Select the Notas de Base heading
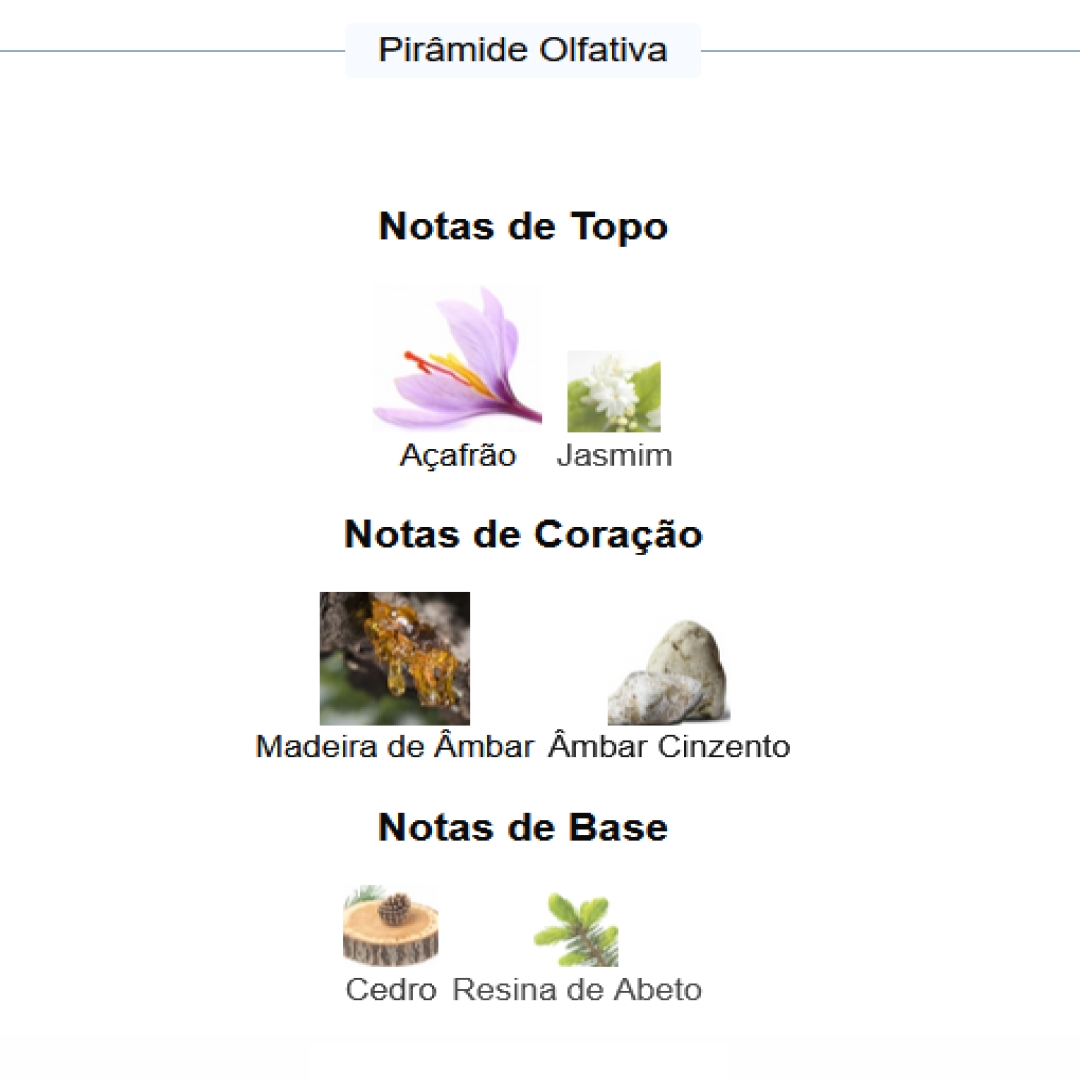This screenshot has width=1080, height=1080. coord(523,827)
